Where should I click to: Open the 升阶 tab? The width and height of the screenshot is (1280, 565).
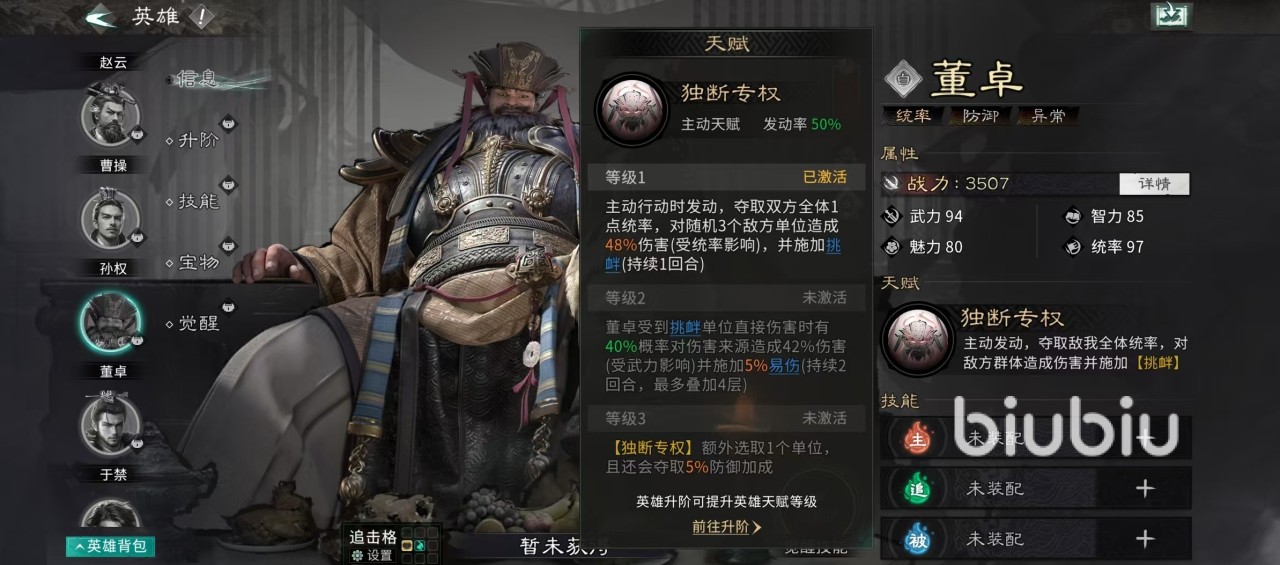[x=199, y=140]
